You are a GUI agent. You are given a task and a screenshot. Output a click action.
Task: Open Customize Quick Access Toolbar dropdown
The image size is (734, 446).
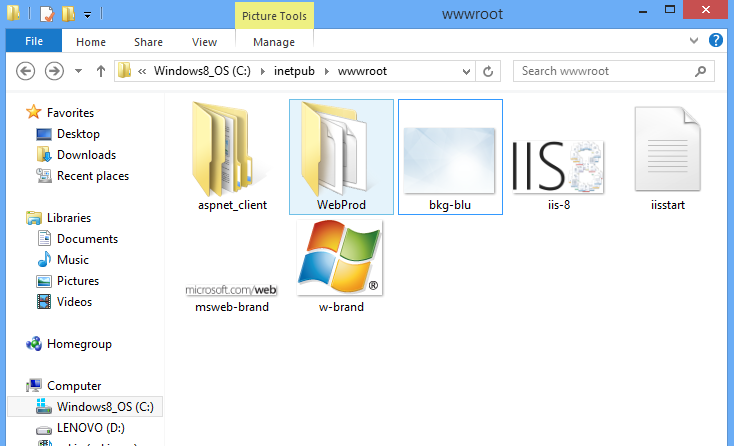[88, 14]
